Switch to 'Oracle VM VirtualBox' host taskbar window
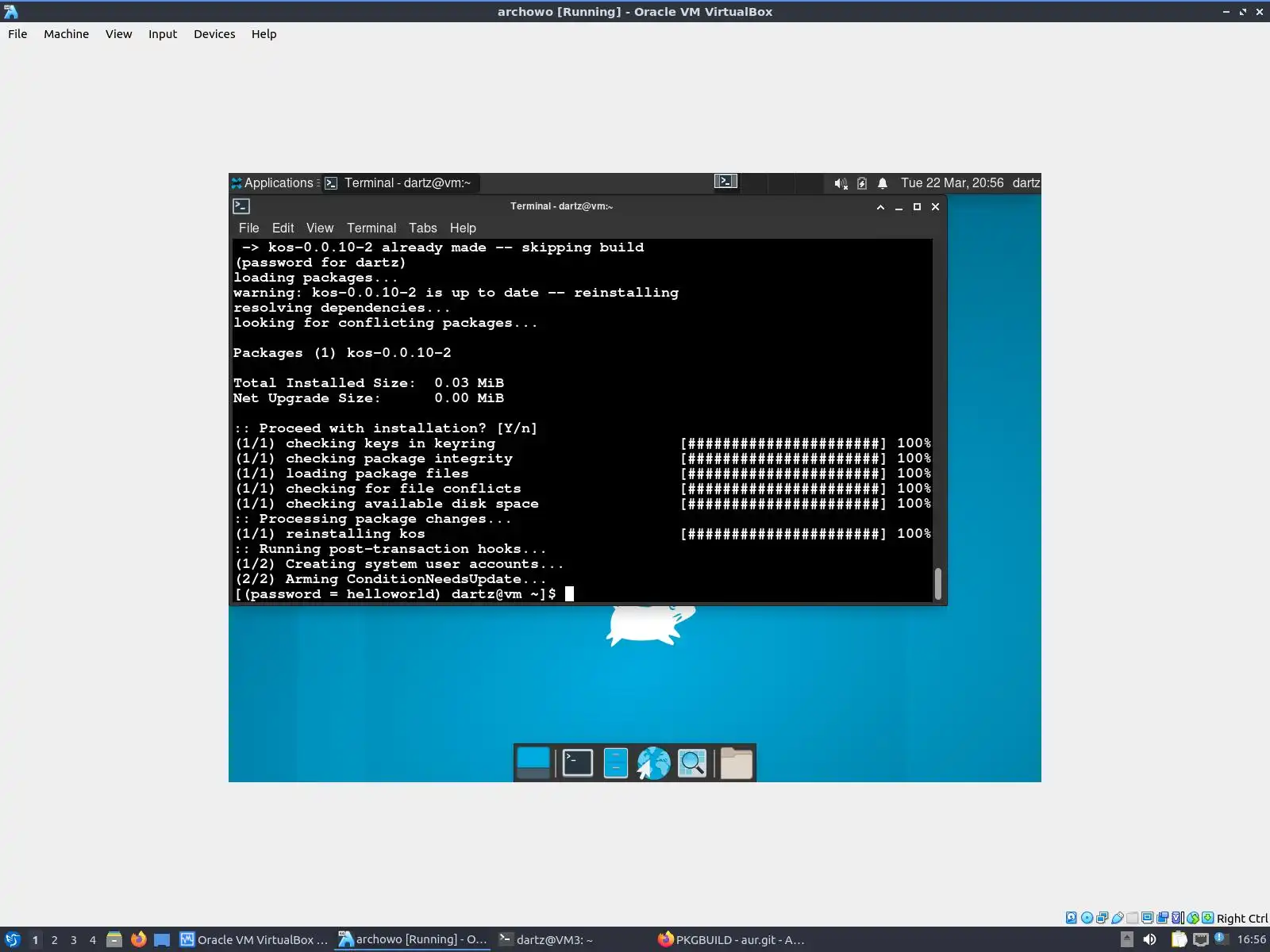Image resolution: width=1270 pixels, height=952 pixels. coord(254,939)
